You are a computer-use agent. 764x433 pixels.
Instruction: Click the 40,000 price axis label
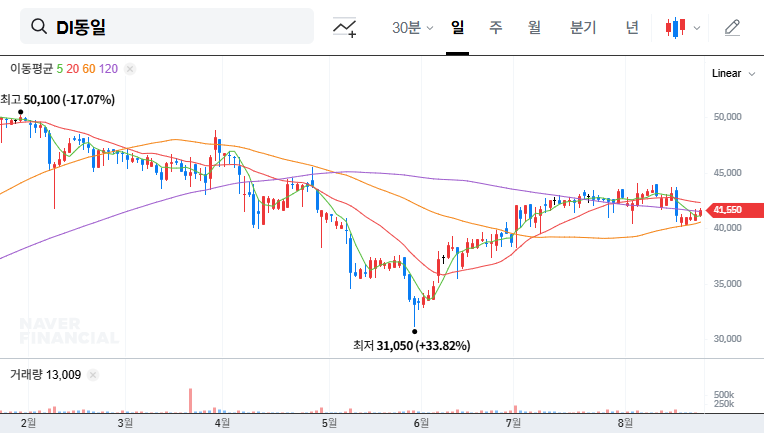(727, 228)
